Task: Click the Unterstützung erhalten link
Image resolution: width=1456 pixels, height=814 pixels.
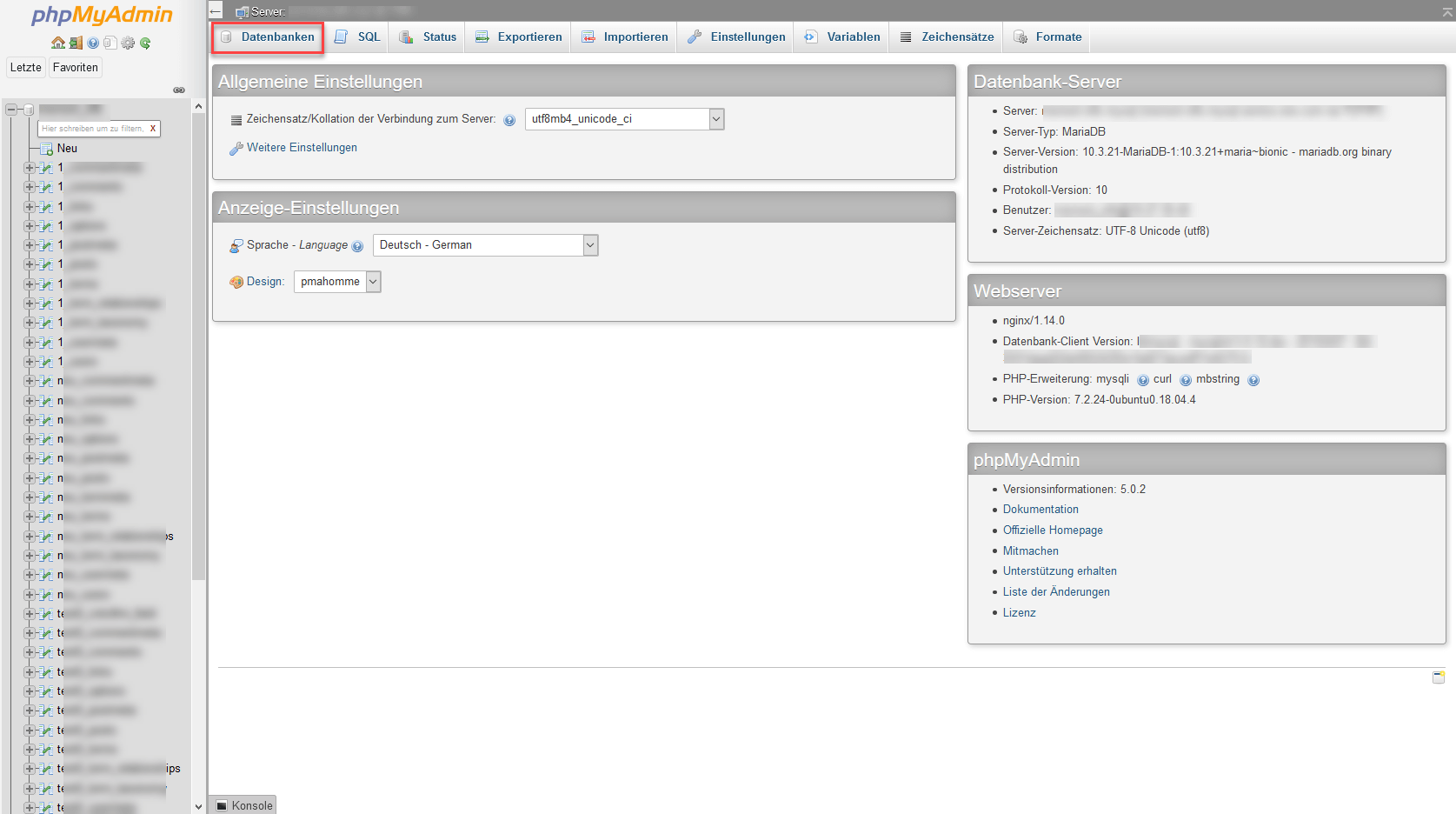Action: click(x=1060, y=571)
